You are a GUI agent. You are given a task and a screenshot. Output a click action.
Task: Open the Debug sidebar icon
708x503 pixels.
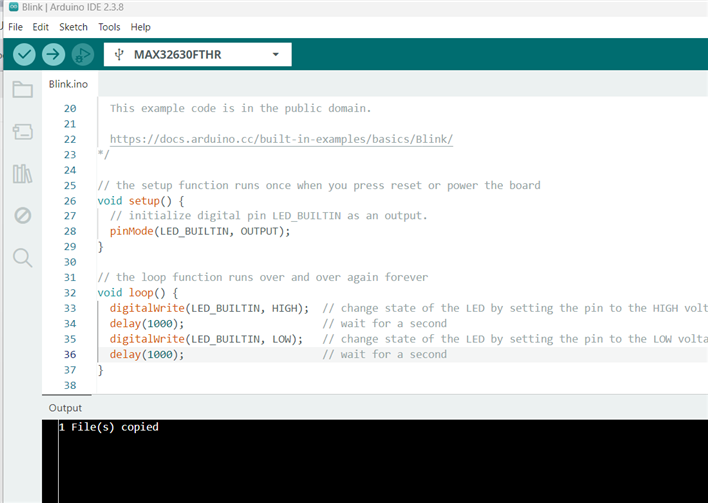click(23, 215)
